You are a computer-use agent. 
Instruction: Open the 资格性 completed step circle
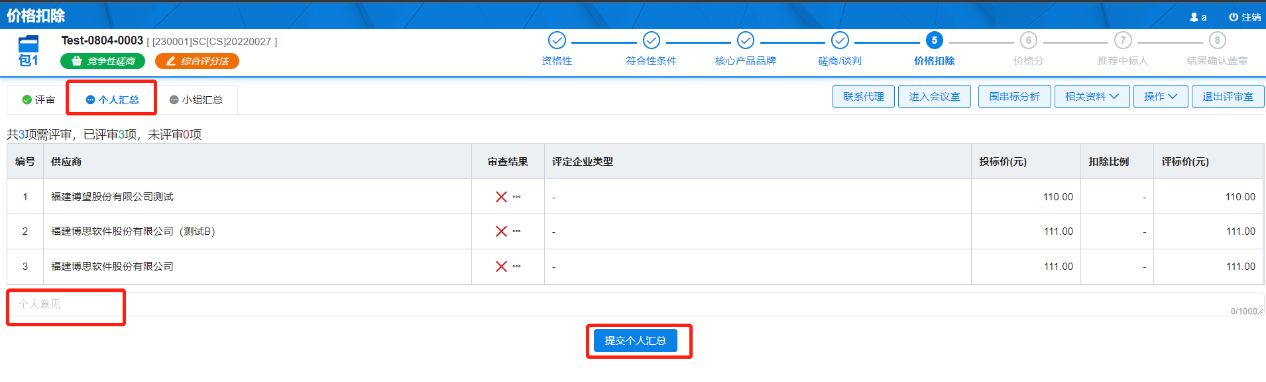point(557,40)
